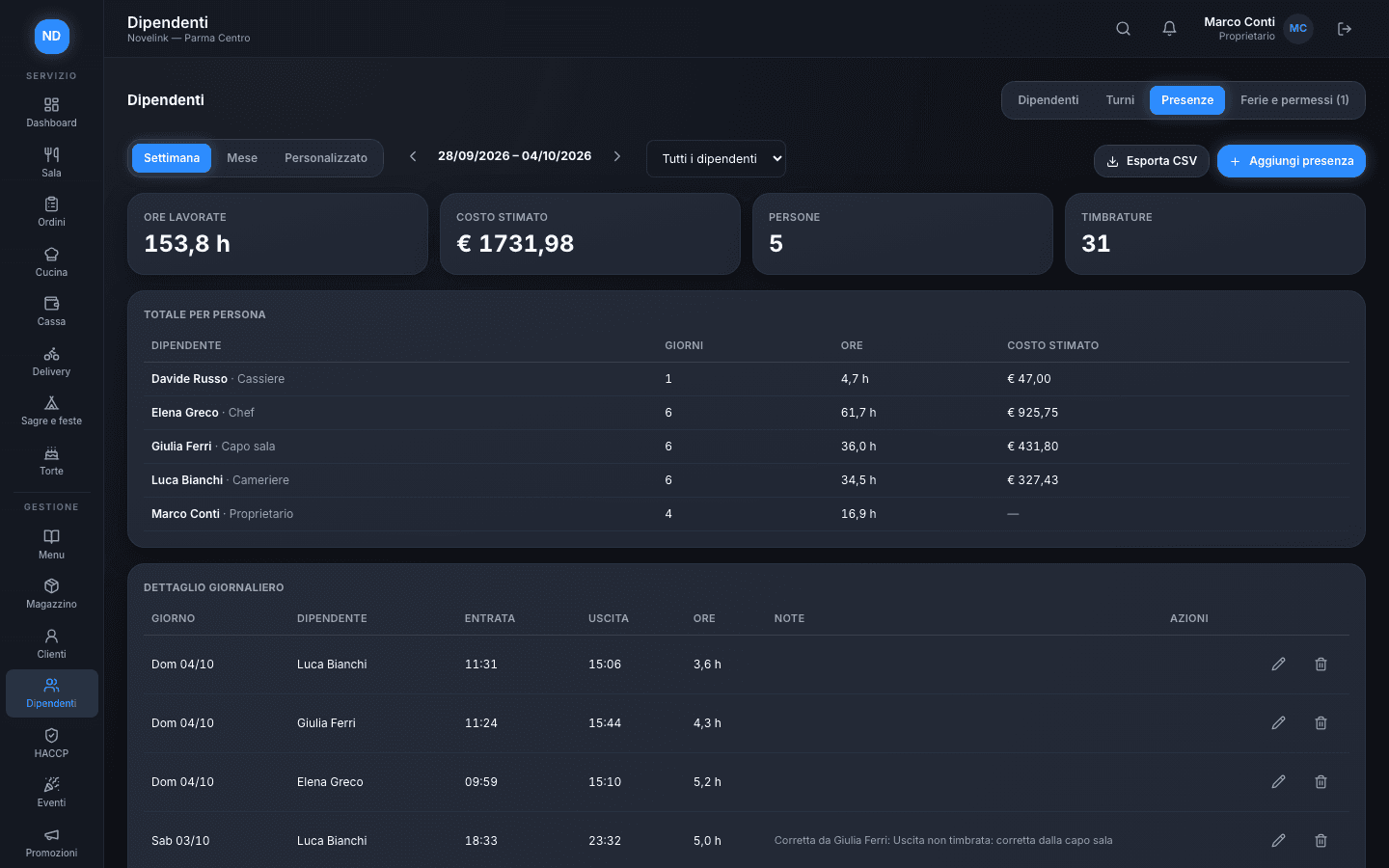Switch period to Mese
1389x868 pixels.
coord(242,158)
